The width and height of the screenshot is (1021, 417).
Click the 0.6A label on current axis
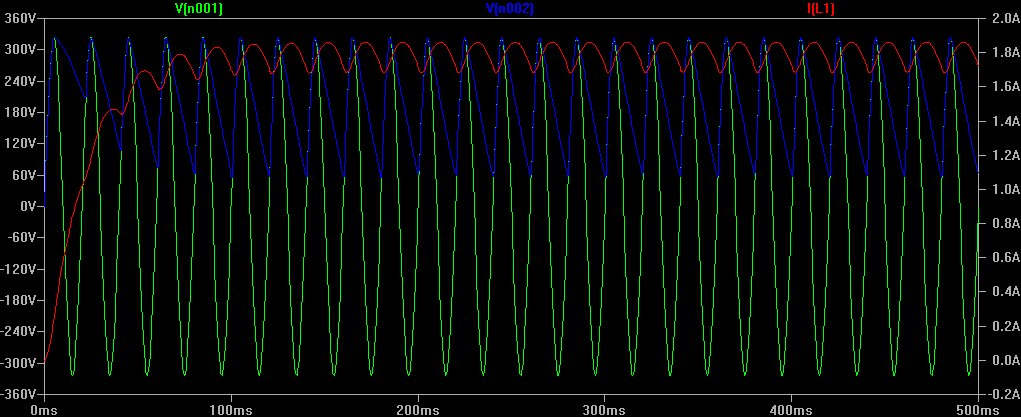1001,258
